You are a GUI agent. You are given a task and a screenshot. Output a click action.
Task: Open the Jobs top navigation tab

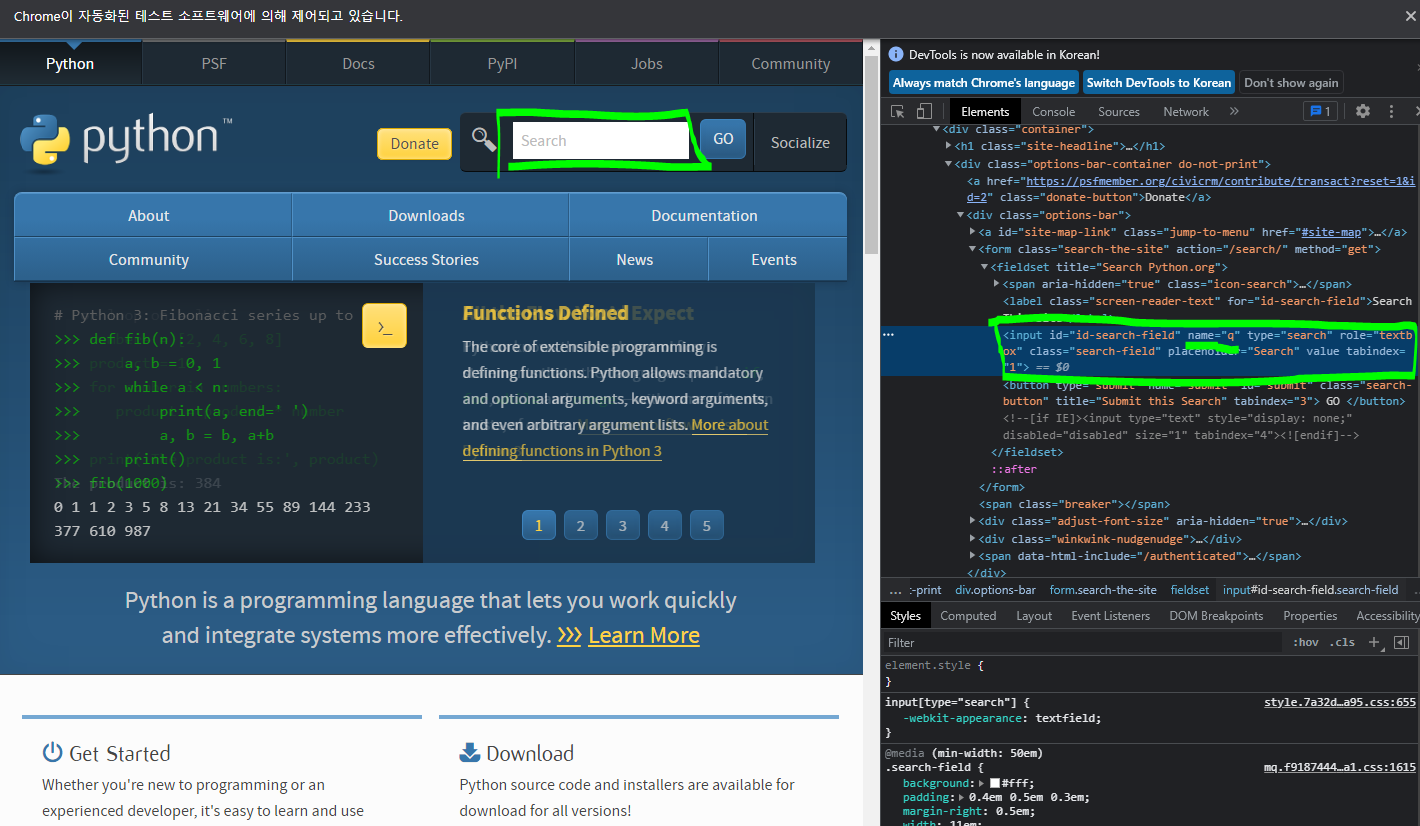point(646,63)
